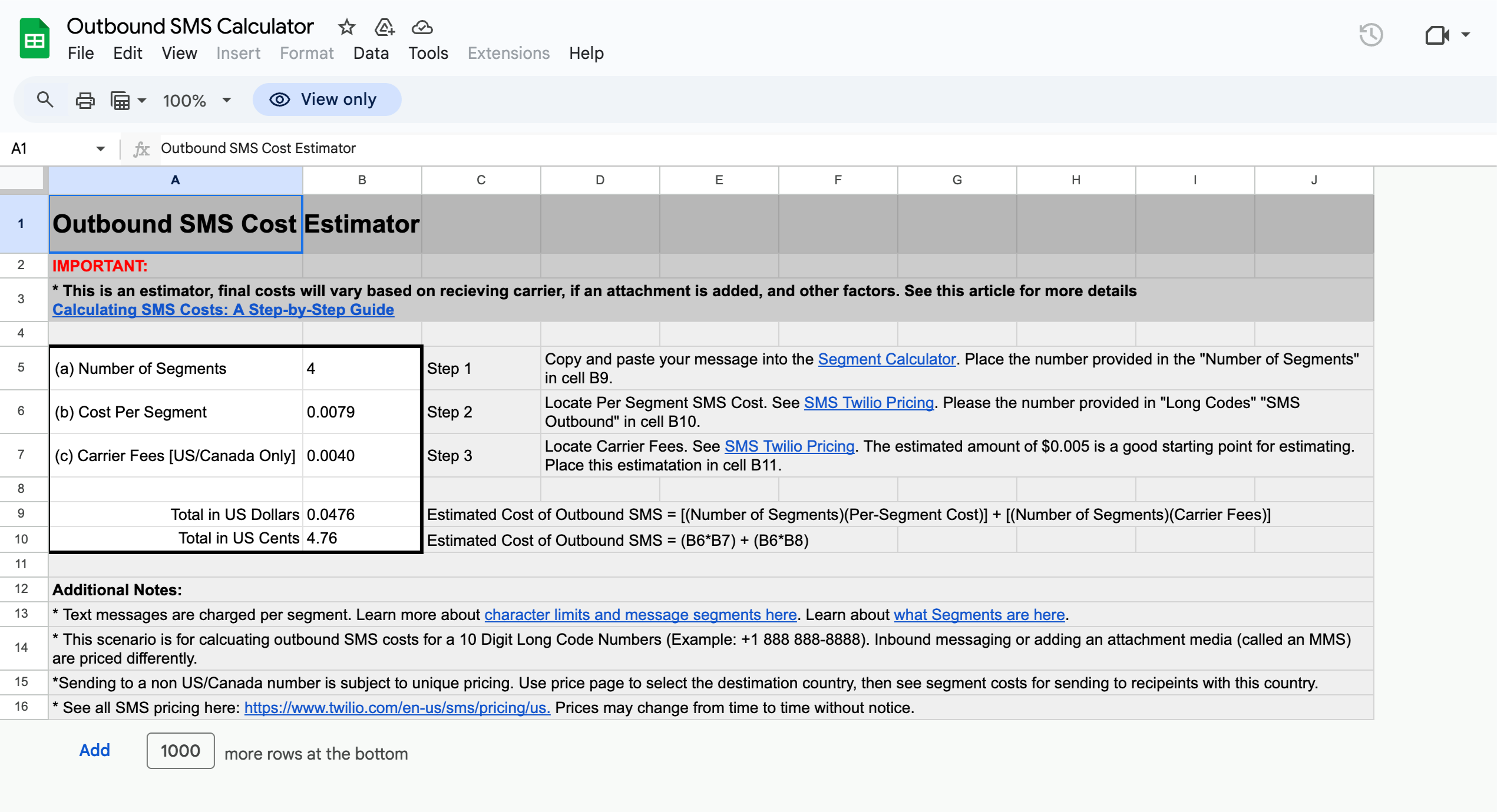
Task: Check cloud document status icon
Action: 422,27
